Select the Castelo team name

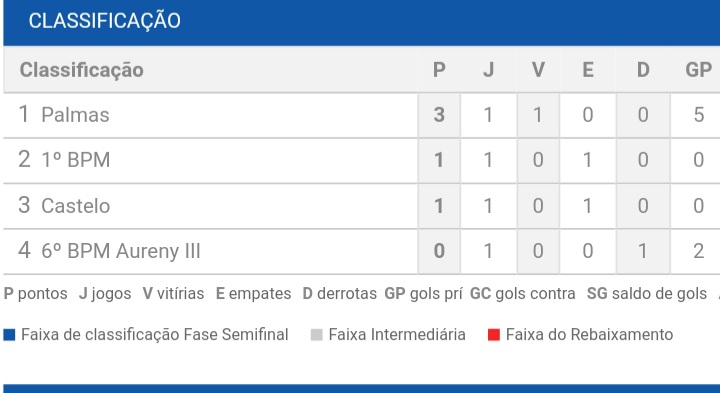point(76,206)
